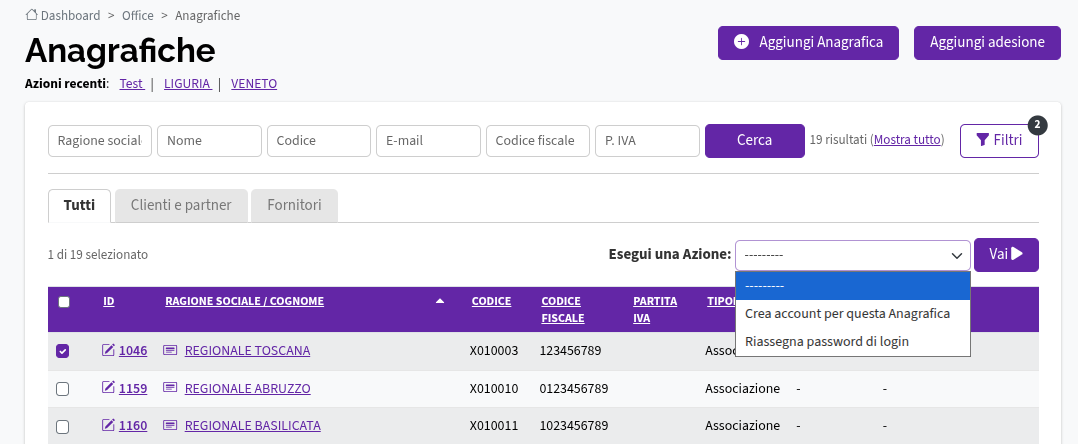Click code cell X010003
This screenshot has width=1078, height=444.
(494, 351)
